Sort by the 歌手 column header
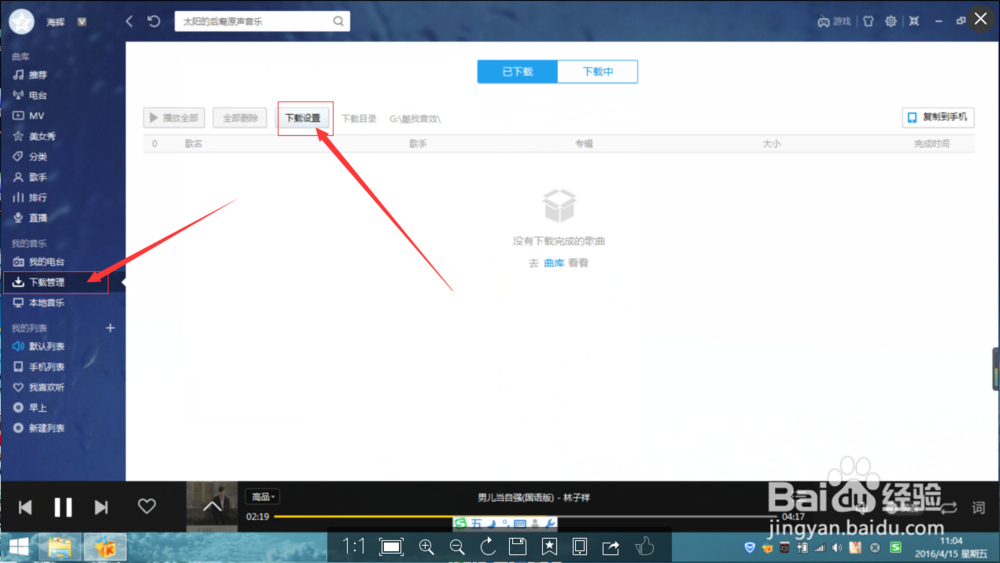 pyautogui.click(x=418, y=143)
